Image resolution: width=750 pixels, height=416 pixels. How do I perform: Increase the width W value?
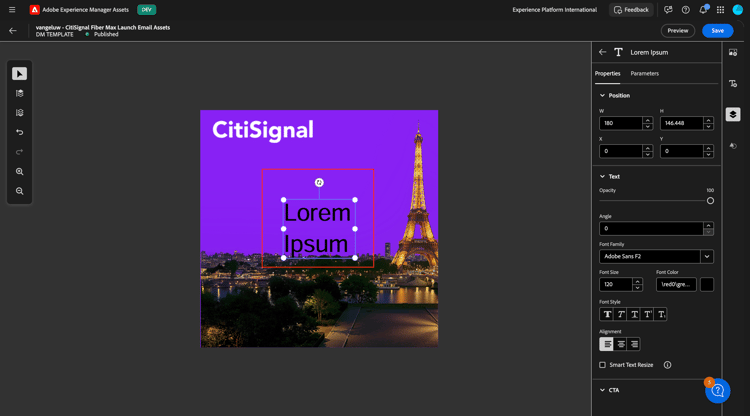648,120
